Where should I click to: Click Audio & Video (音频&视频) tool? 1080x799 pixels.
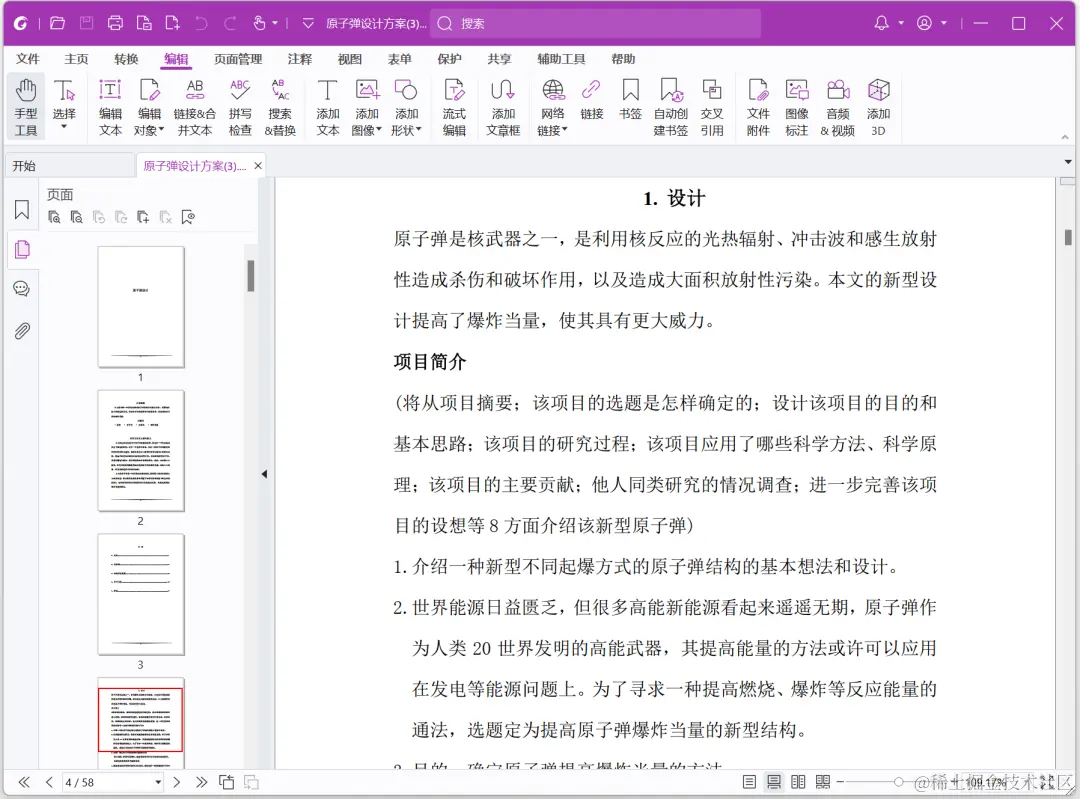838,107
